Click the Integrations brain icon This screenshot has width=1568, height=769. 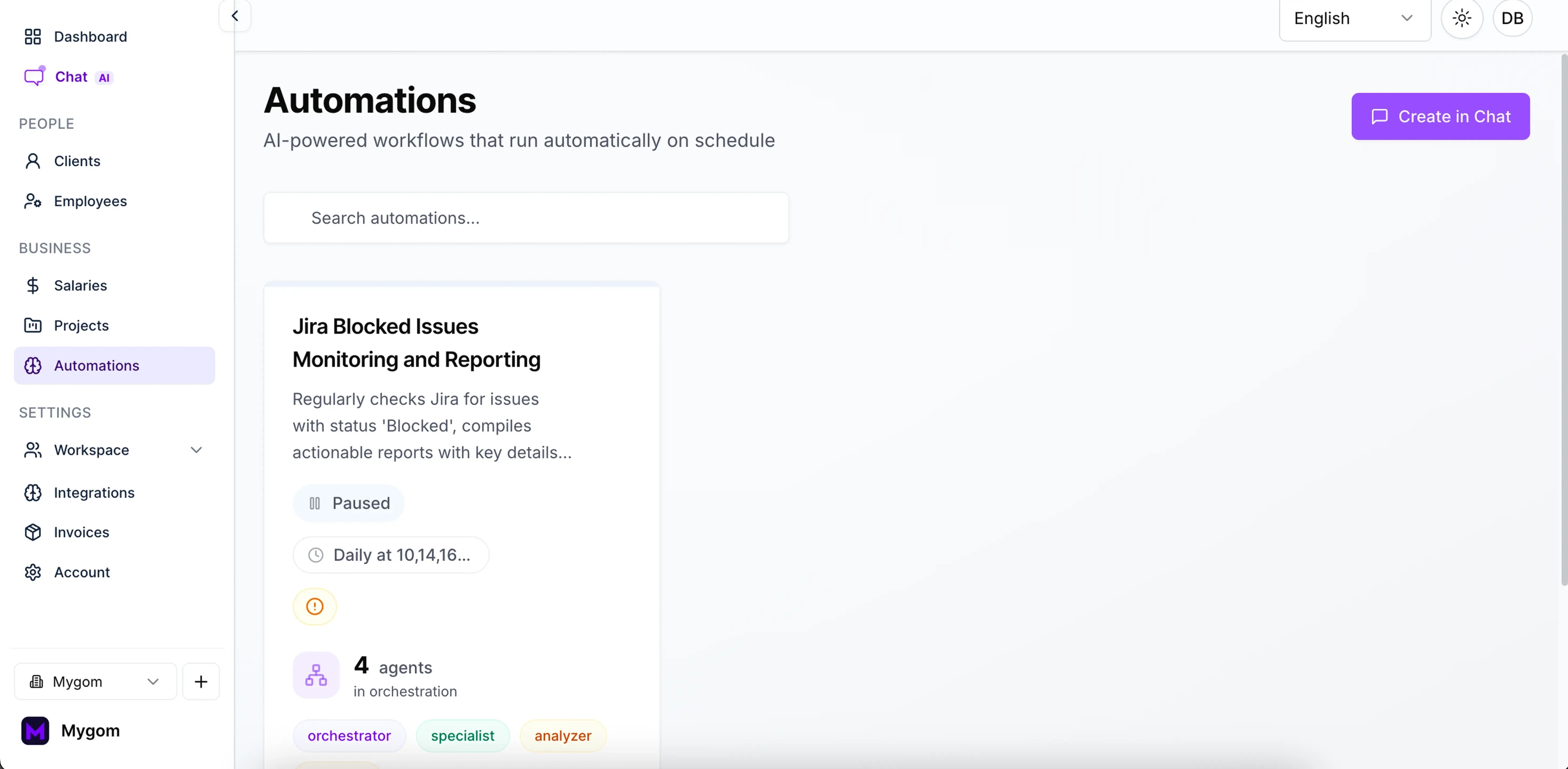(33, 493)
